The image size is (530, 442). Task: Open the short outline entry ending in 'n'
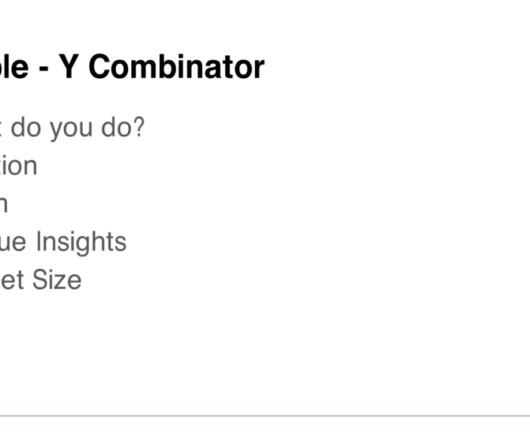(x=3, y=204)
